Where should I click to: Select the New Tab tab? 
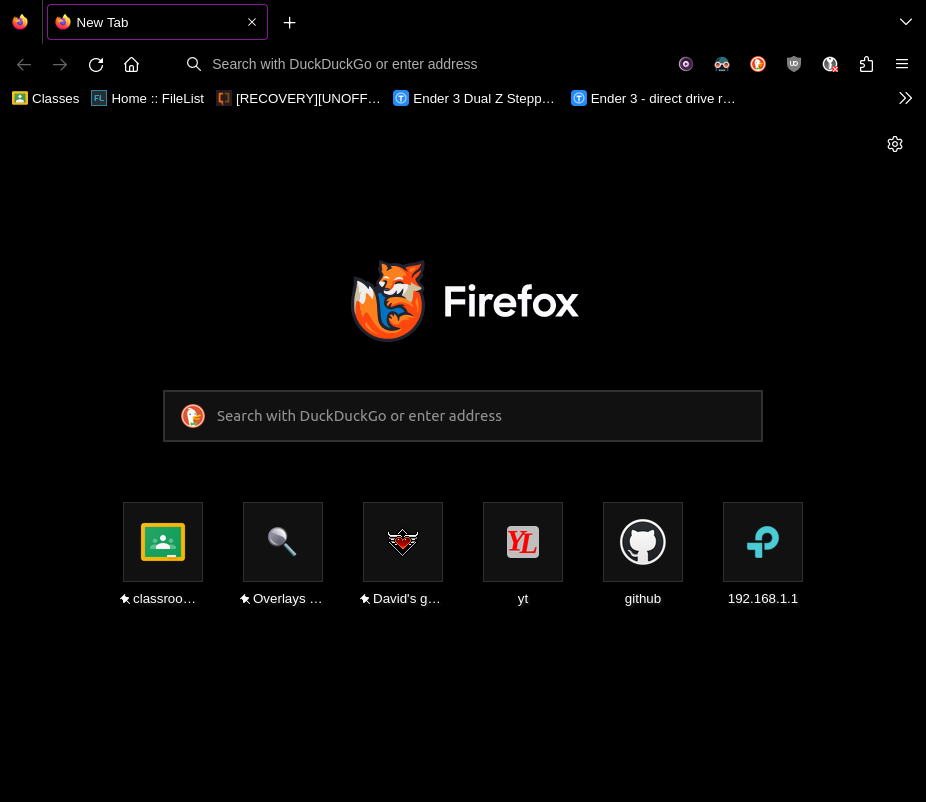pos(157,22)
